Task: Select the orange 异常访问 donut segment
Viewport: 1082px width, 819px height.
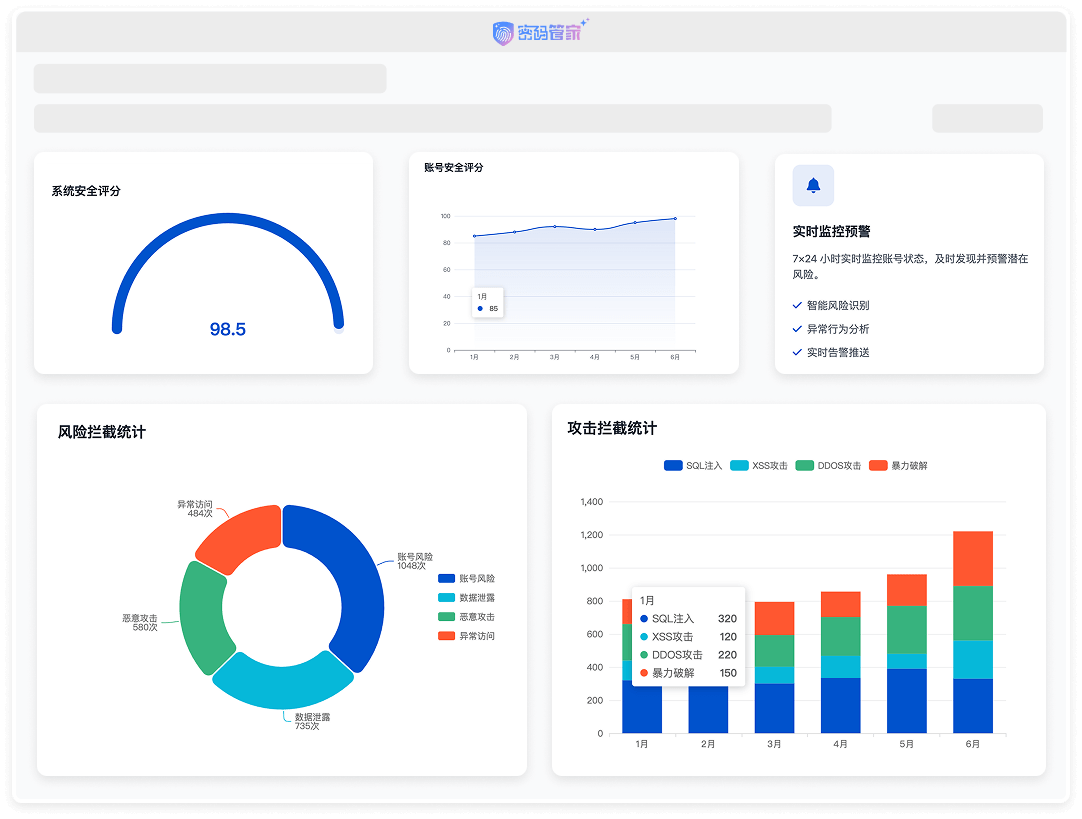Action: pyautogui.click(x=240, y=537)
